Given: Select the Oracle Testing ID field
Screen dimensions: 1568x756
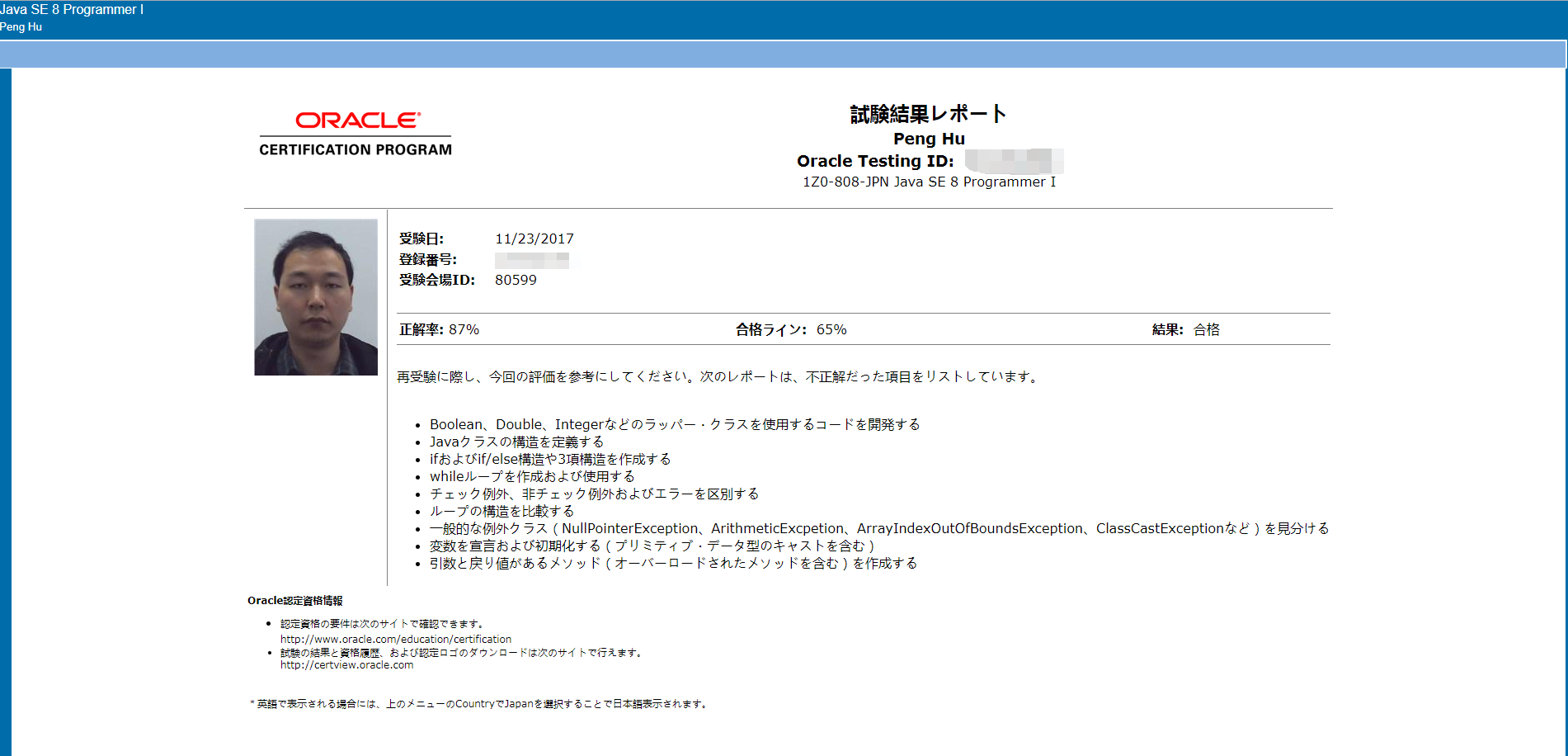Looking at the screenshot, I should click(876, 161).
